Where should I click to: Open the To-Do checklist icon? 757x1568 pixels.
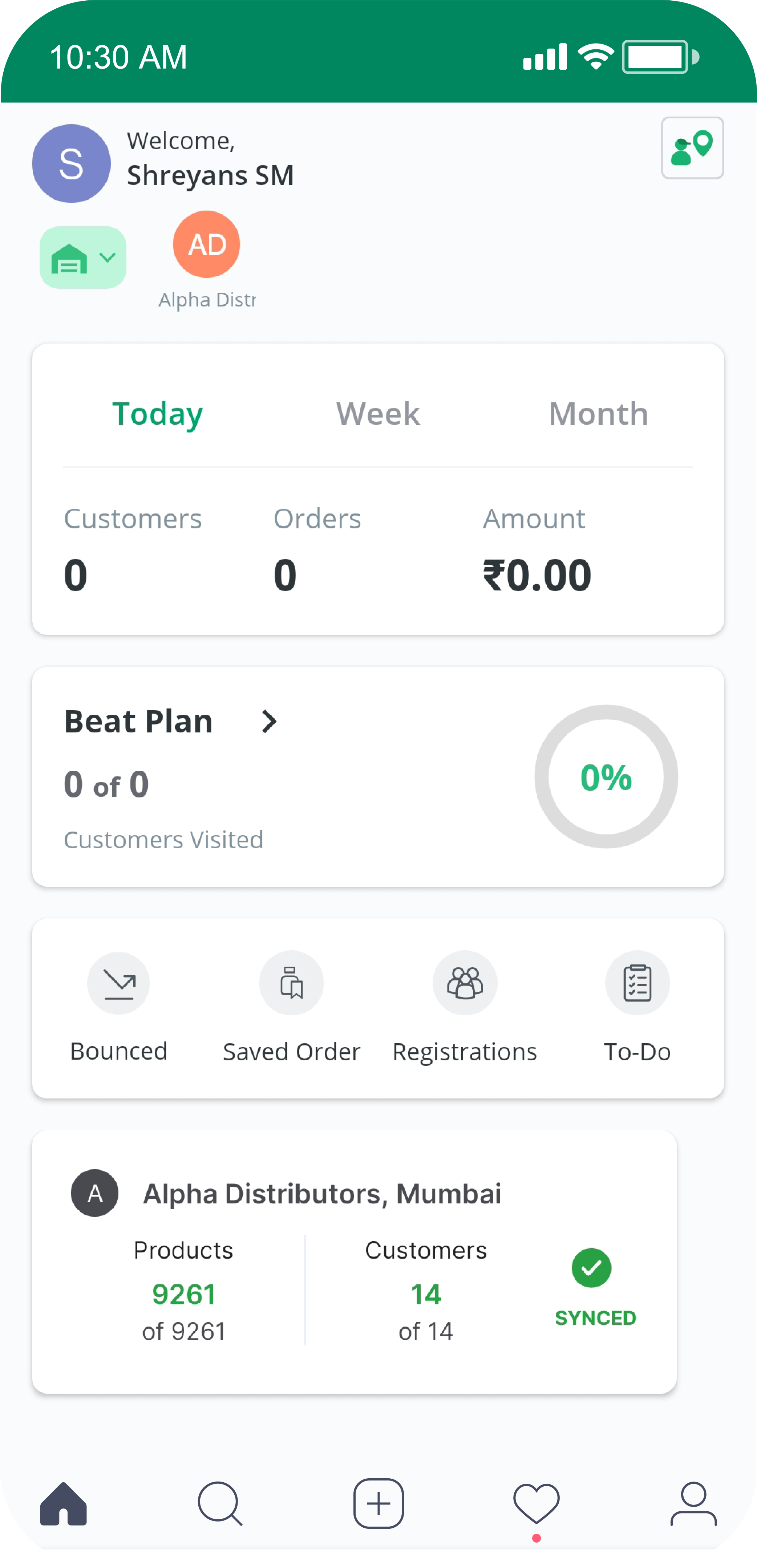click(x=637, y=982)
